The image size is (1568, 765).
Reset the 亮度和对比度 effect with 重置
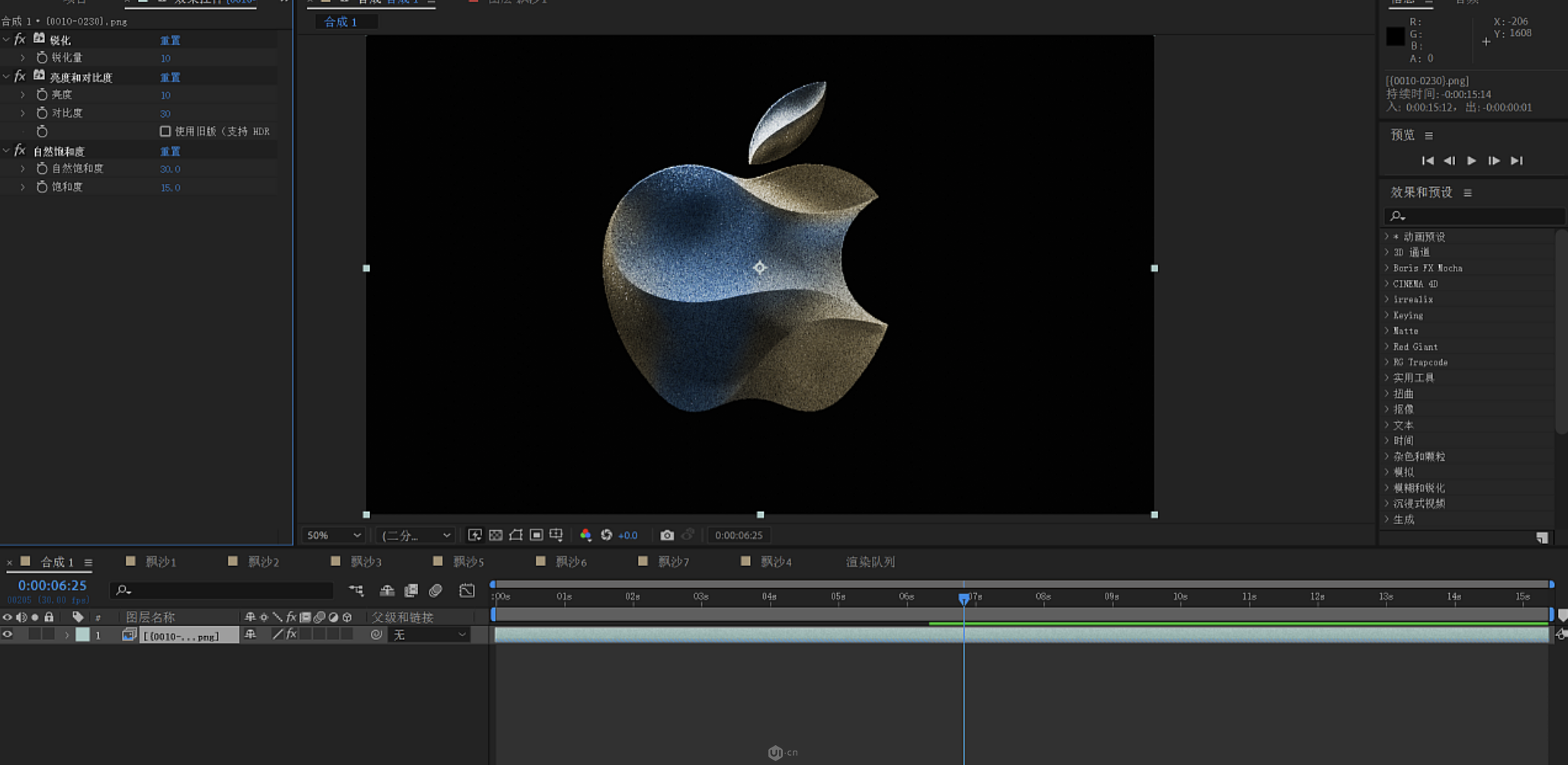(x=170, y=77)
